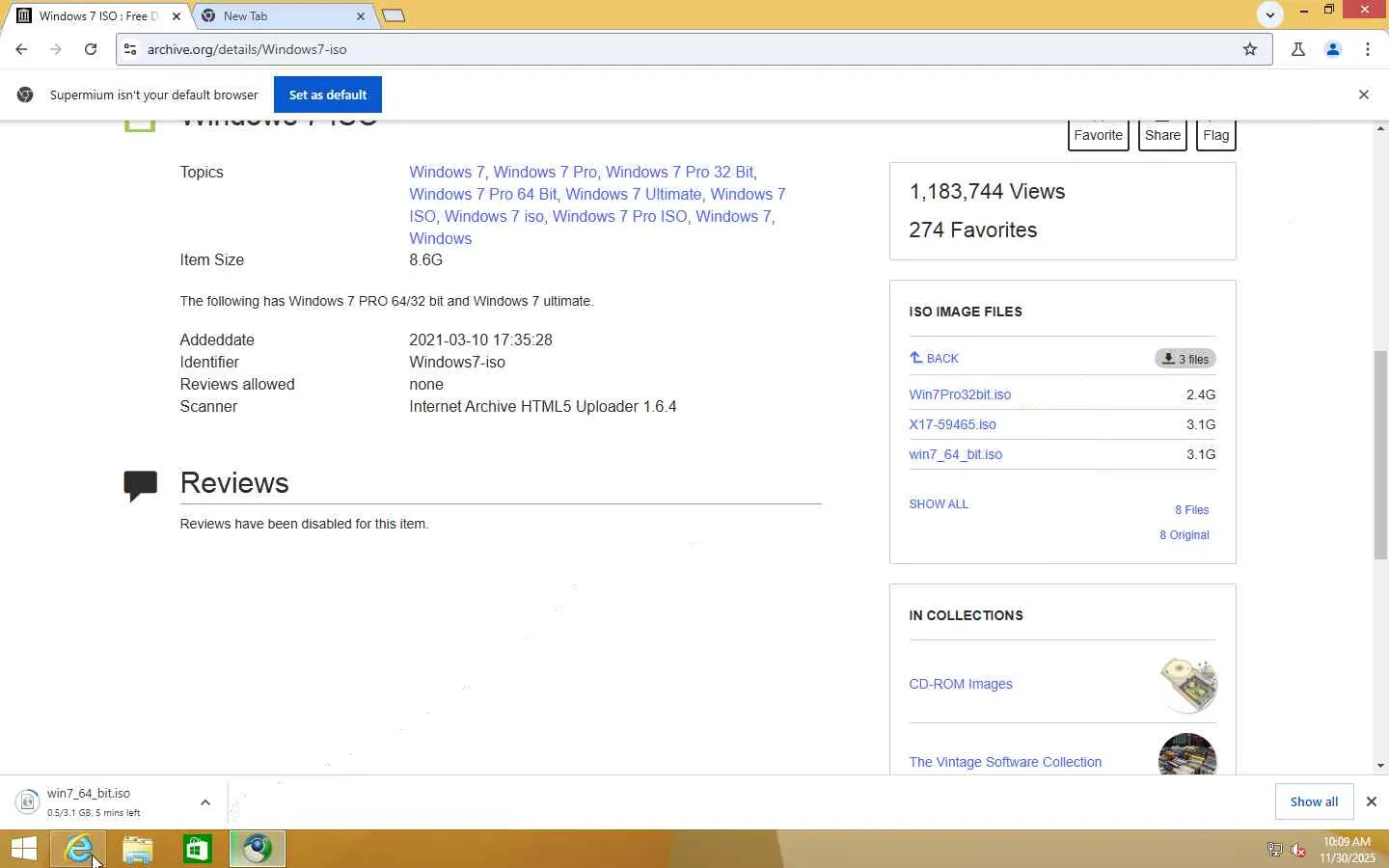Download win7_64_bit.iso from file list
This screenshot has width=1389, height=868.
955,454
